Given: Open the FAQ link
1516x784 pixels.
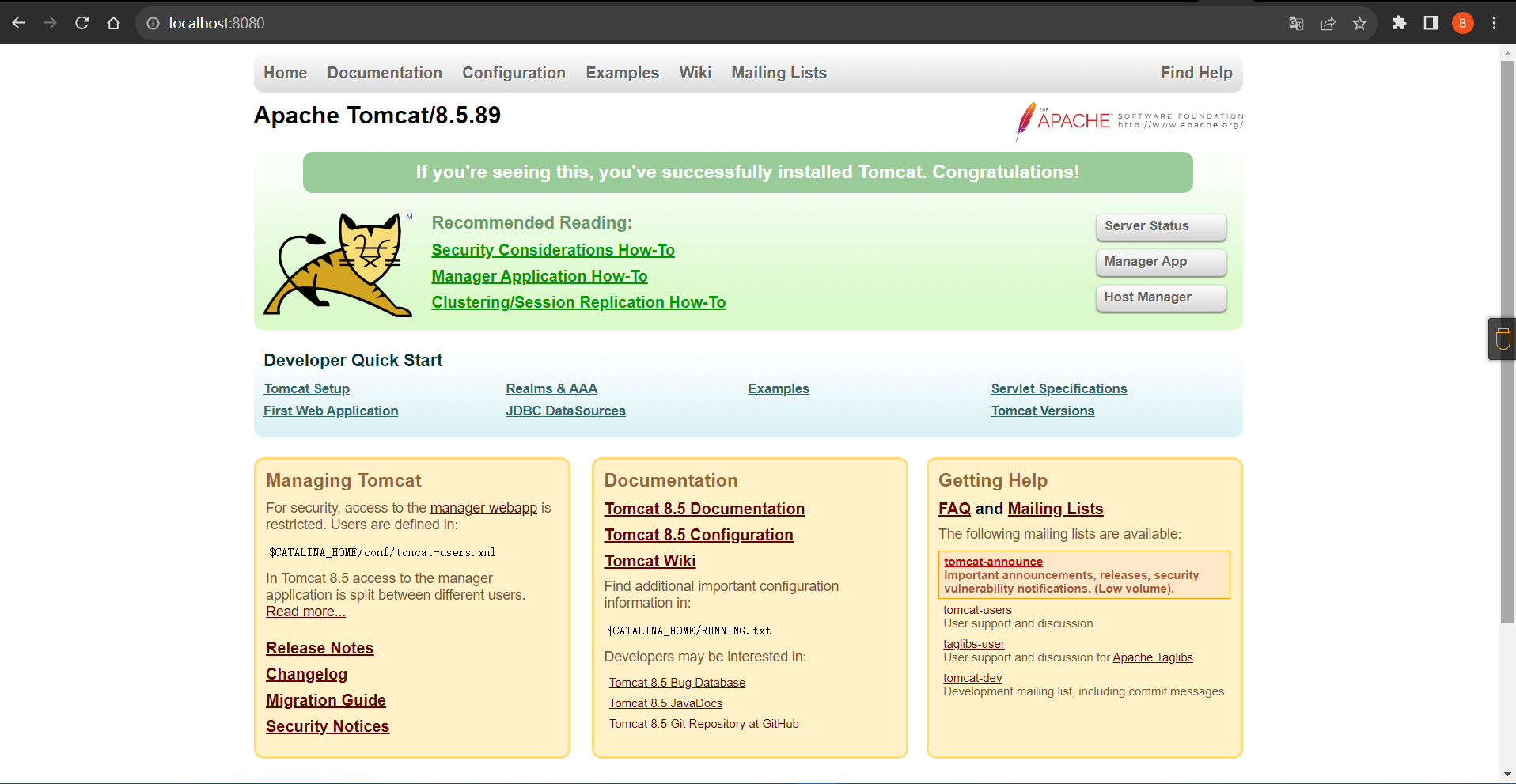Looking at the screenshot, I should 954,509.
